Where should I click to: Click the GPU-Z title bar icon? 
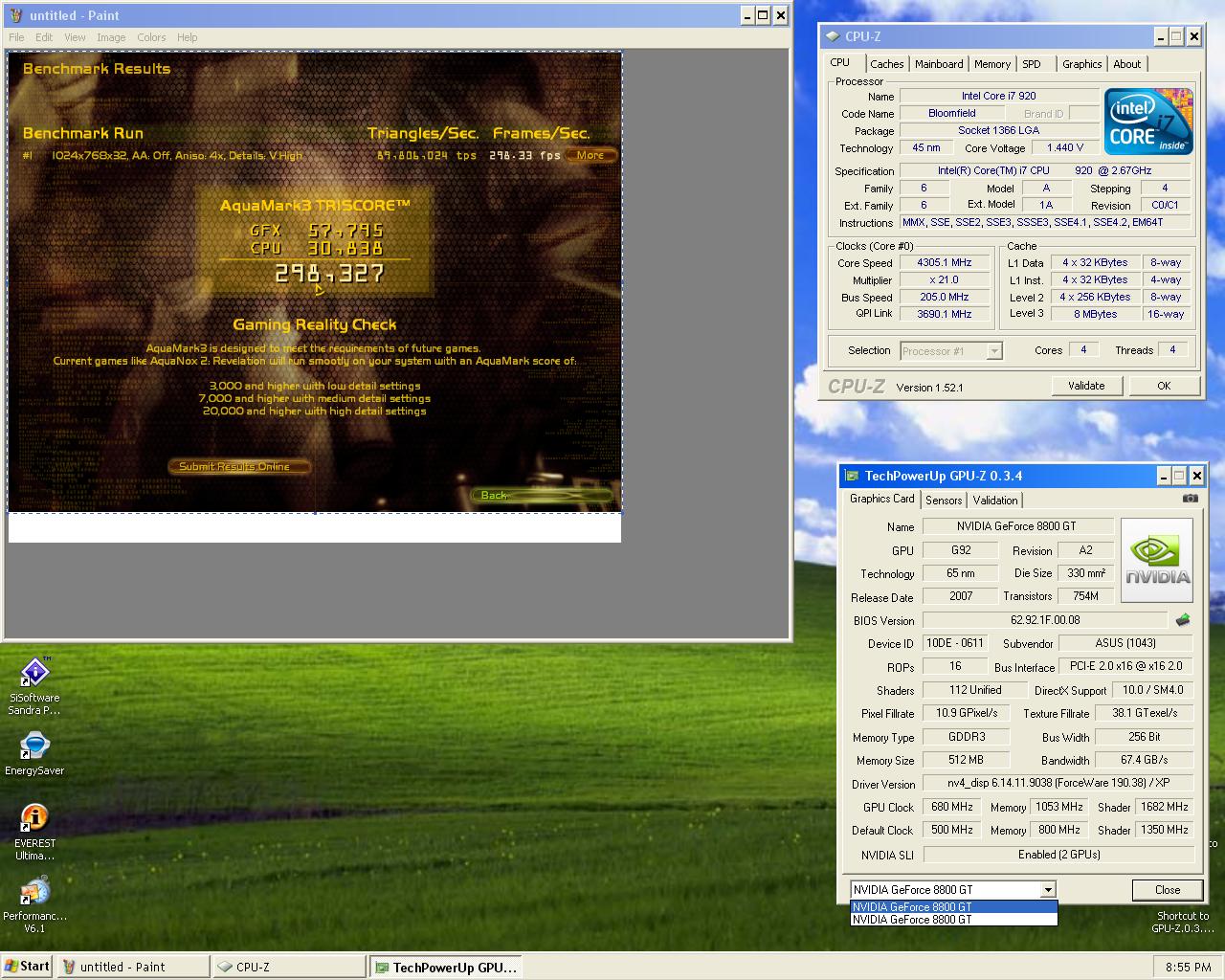852,476
